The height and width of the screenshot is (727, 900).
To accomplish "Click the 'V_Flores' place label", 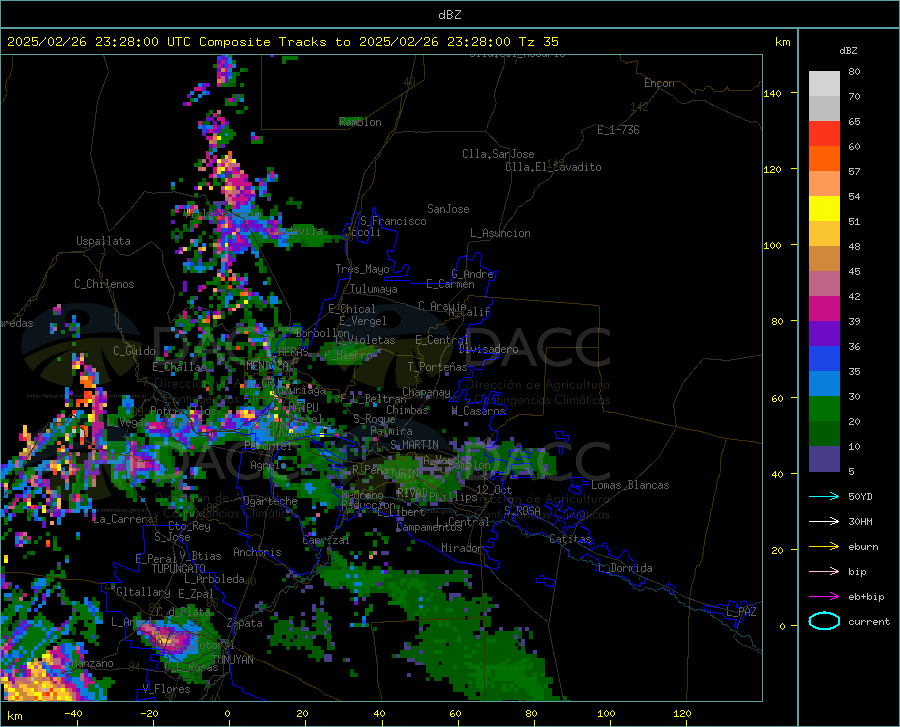I will tap(166, 689).
